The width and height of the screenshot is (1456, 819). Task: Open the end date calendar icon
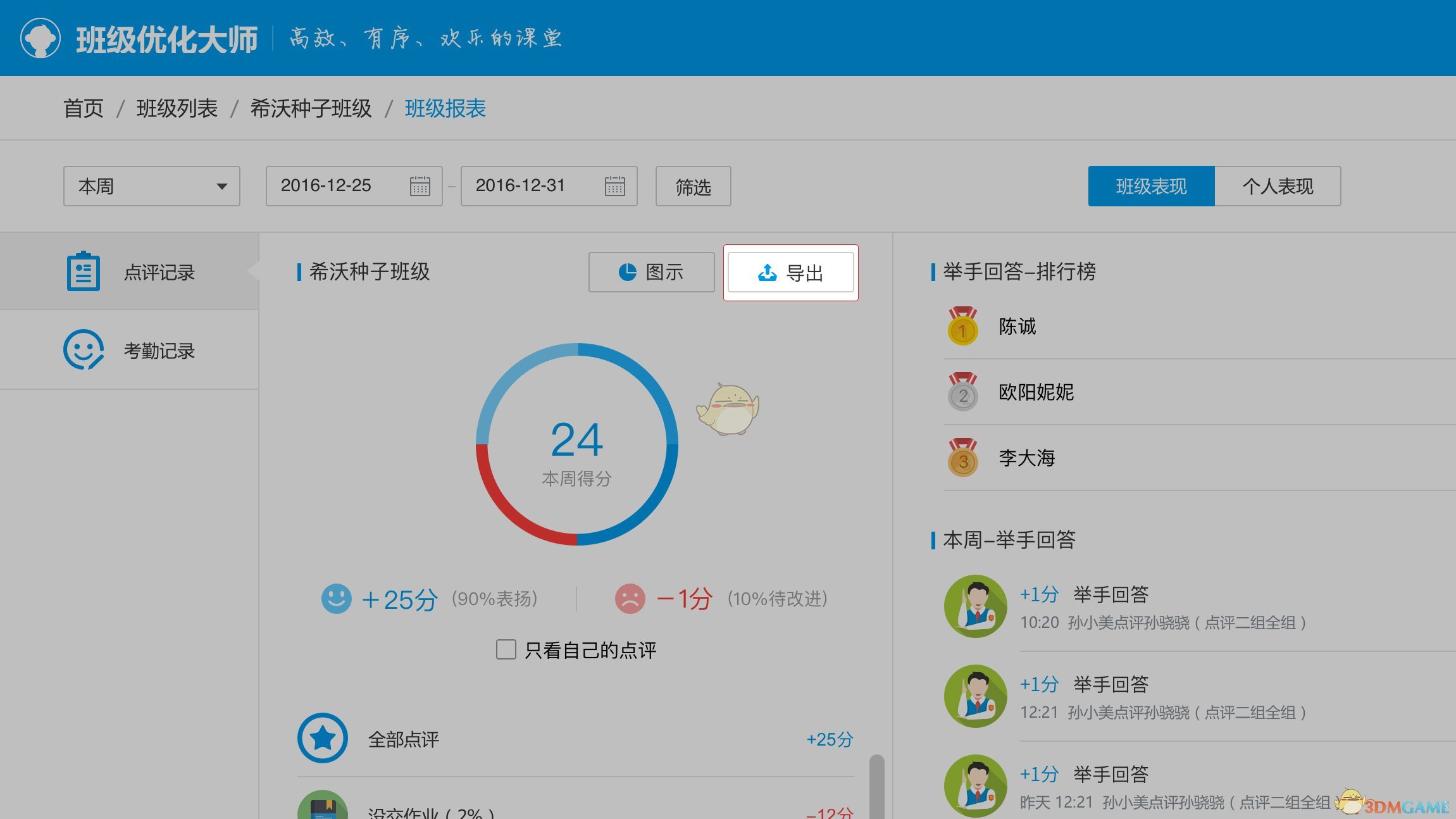point(615,185)
